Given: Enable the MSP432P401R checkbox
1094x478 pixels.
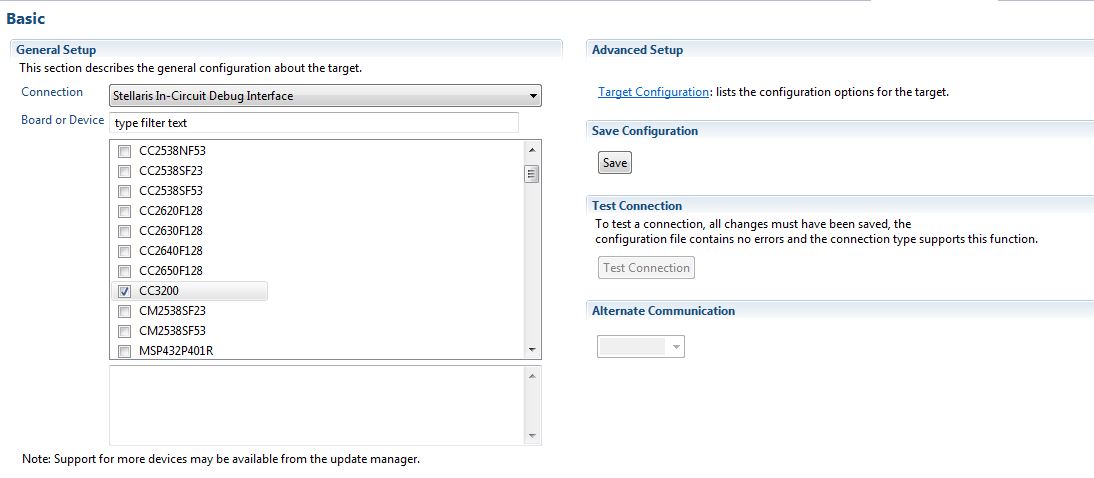Looking at the screenshot, I should click(125, 351).
